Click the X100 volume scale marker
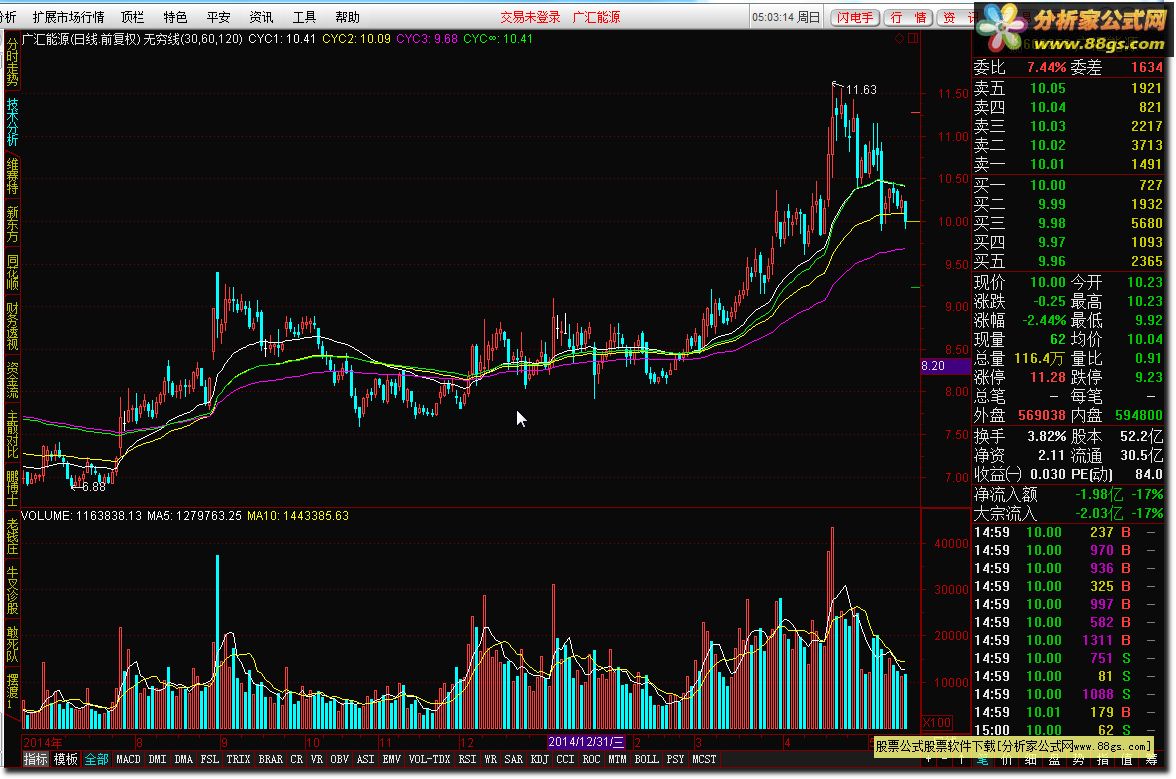Viewport: 1176px width, 779px height. click(x=936, y=723)
